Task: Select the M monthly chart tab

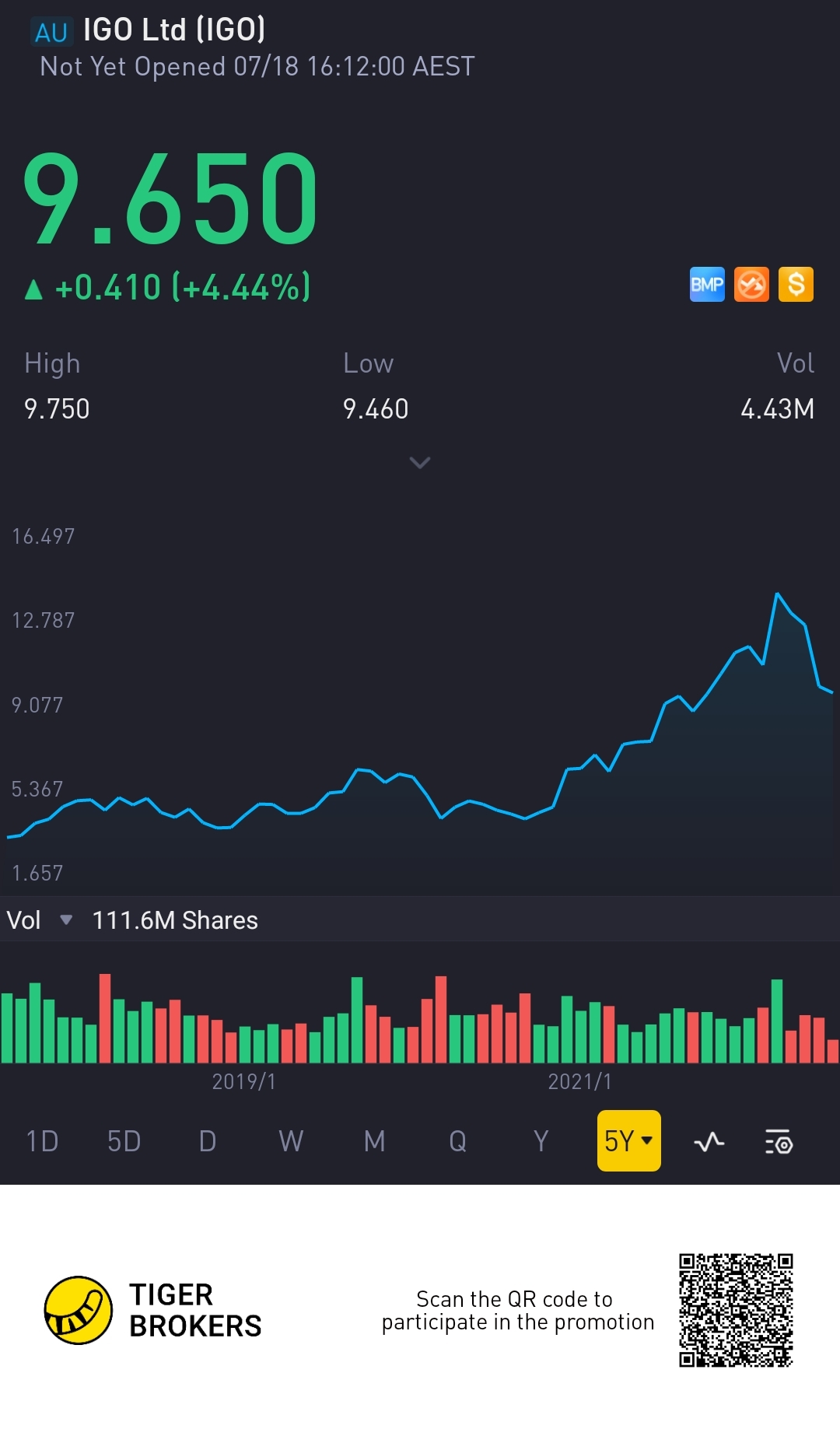Action: 374,1141
